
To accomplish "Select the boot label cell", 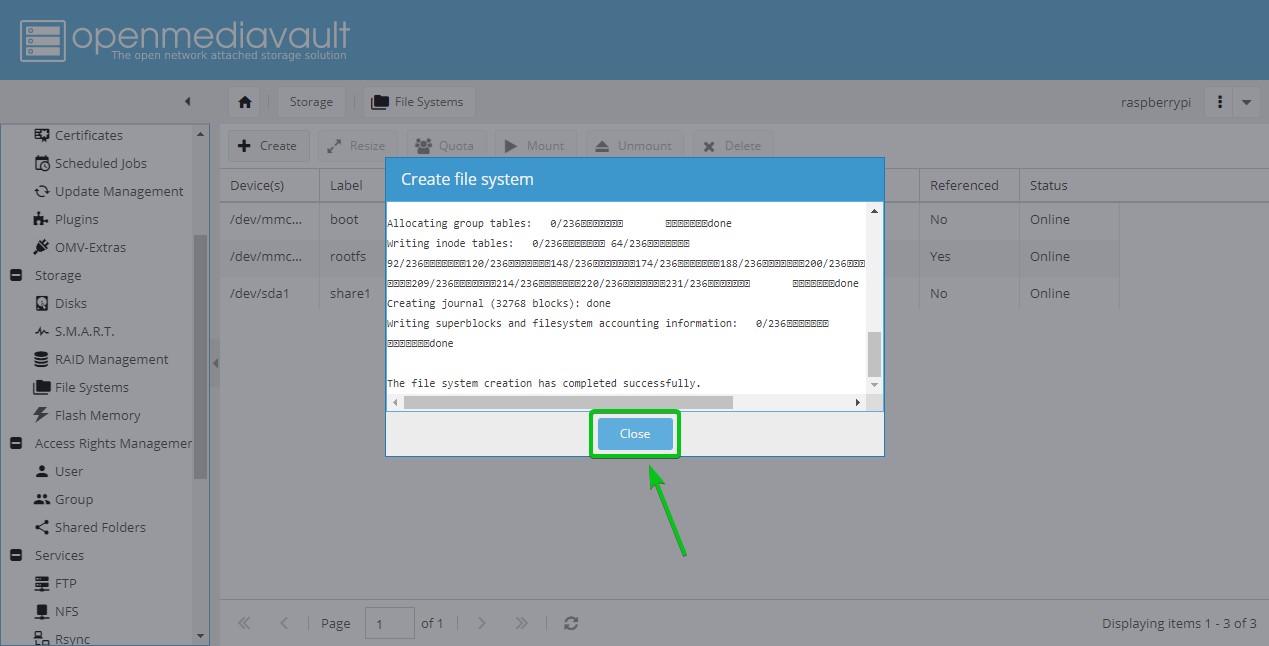I will click(352, 219).
